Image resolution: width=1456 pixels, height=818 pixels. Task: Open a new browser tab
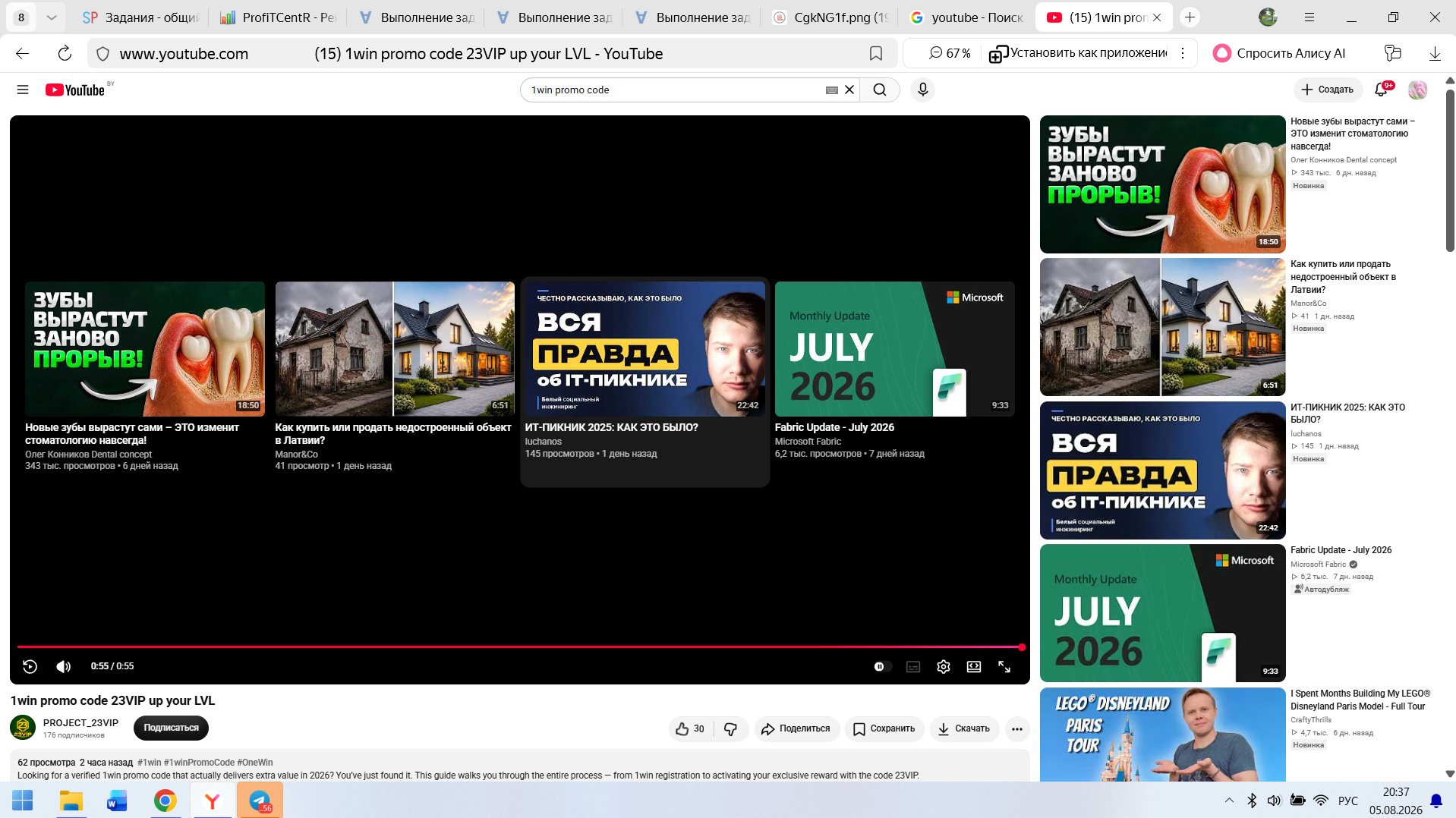click(1190, 17)
